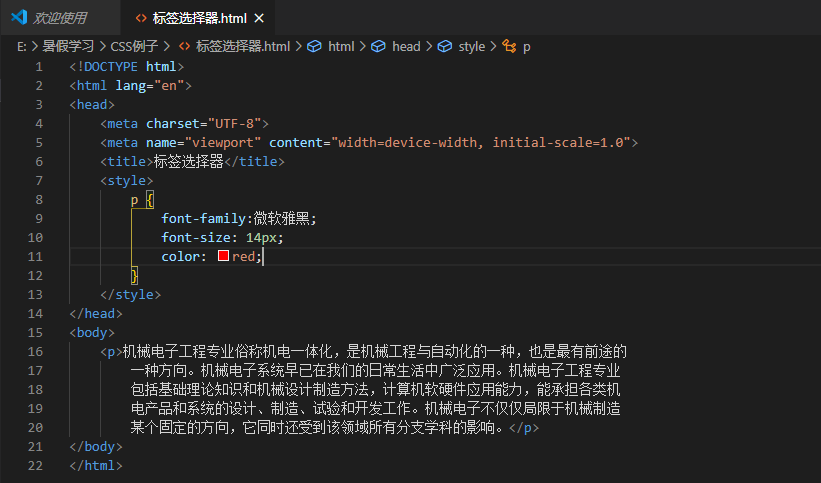Click the VS Code logo icon on welcome tab

[x=19, y=17]
